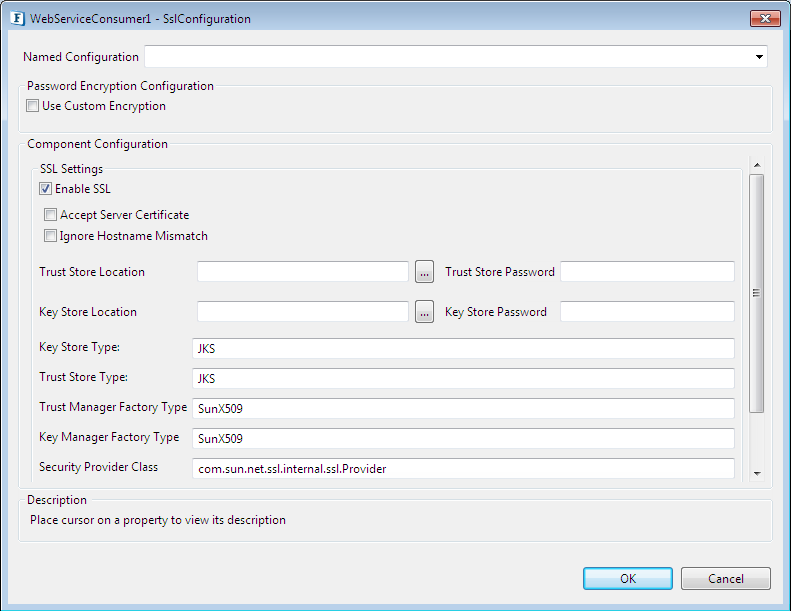This screenshot has height=611, width=791.
Task: Check Accept Server Certificate
Action: click(50, 215)
